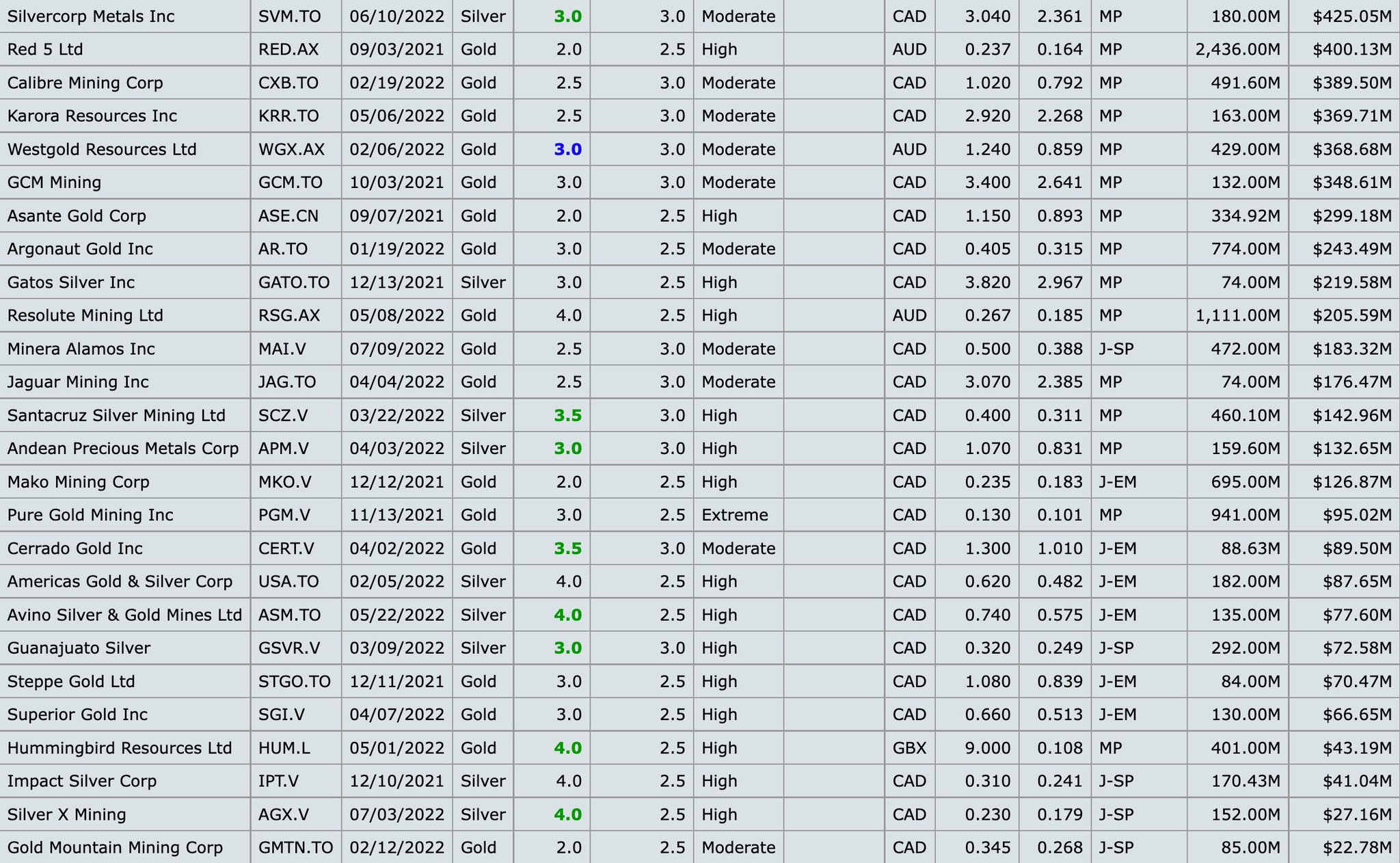This screenshot has height=863, width=1400.
Task: Click Avino Silver & Gold Mines Ltd
Action: point(124,615)
